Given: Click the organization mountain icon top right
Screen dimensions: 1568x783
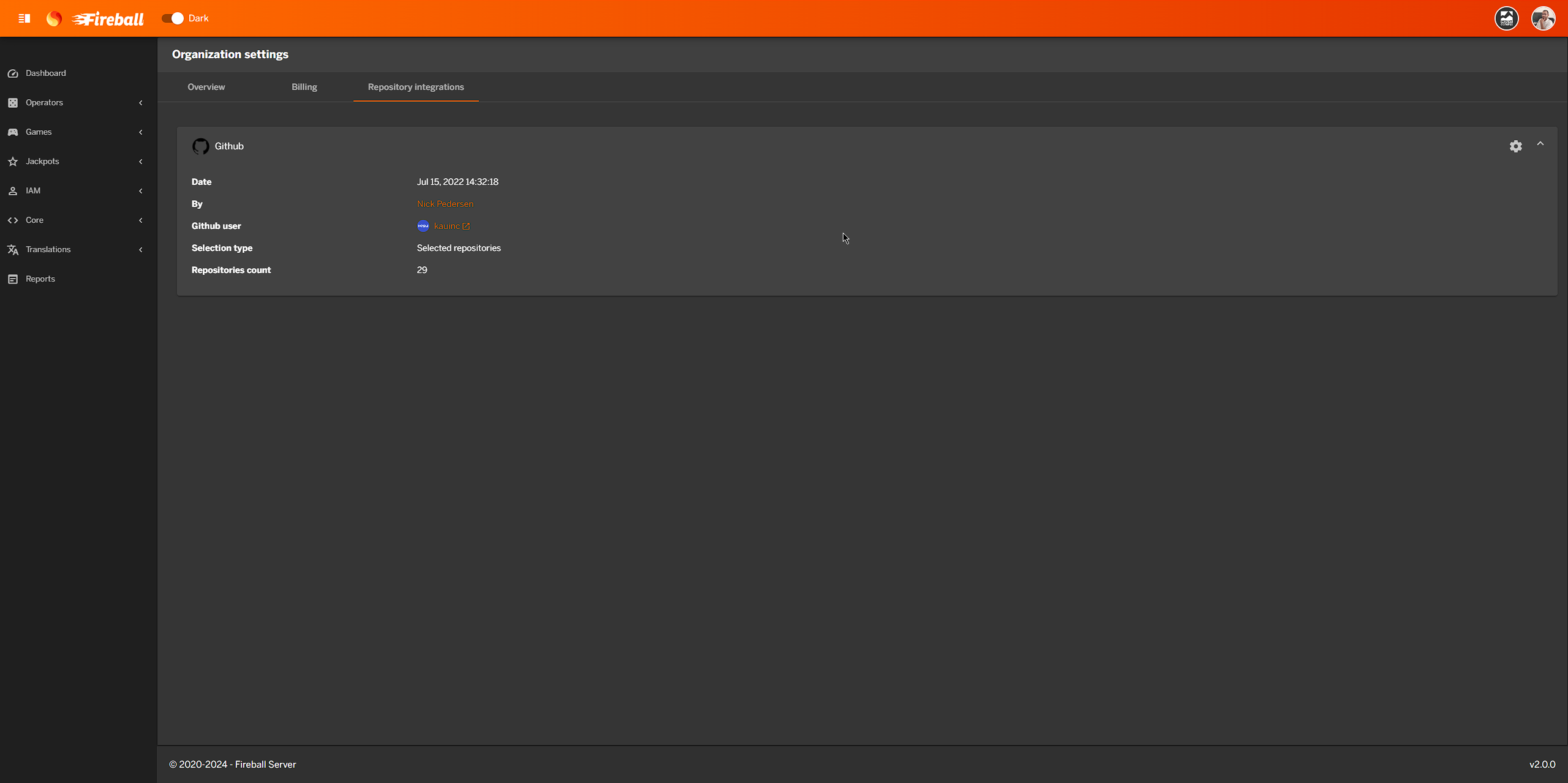Looking at the screenshot, I should coord(1507,18).
